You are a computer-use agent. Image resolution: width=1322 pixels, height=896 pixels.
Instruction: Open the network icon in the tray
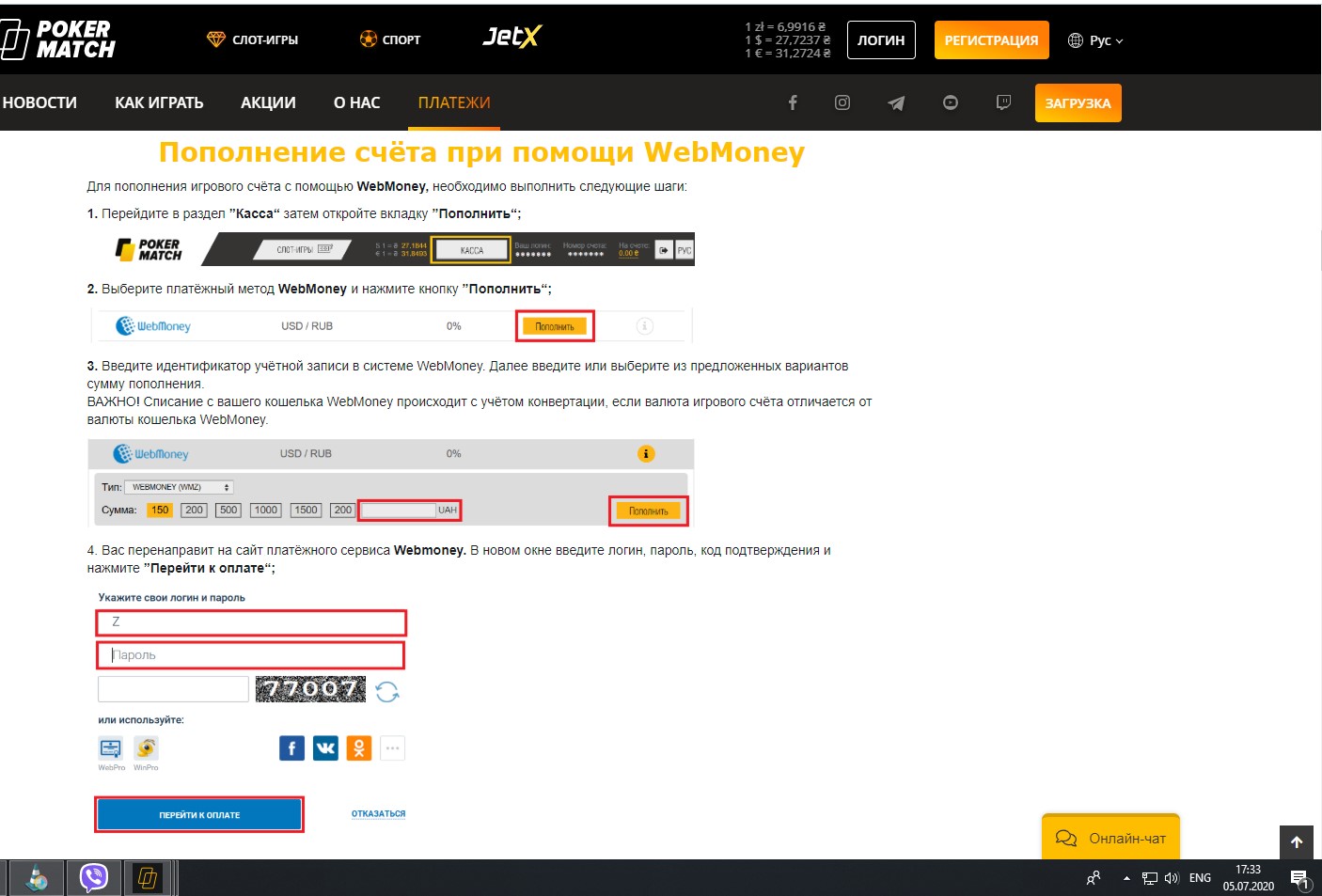1149,878
